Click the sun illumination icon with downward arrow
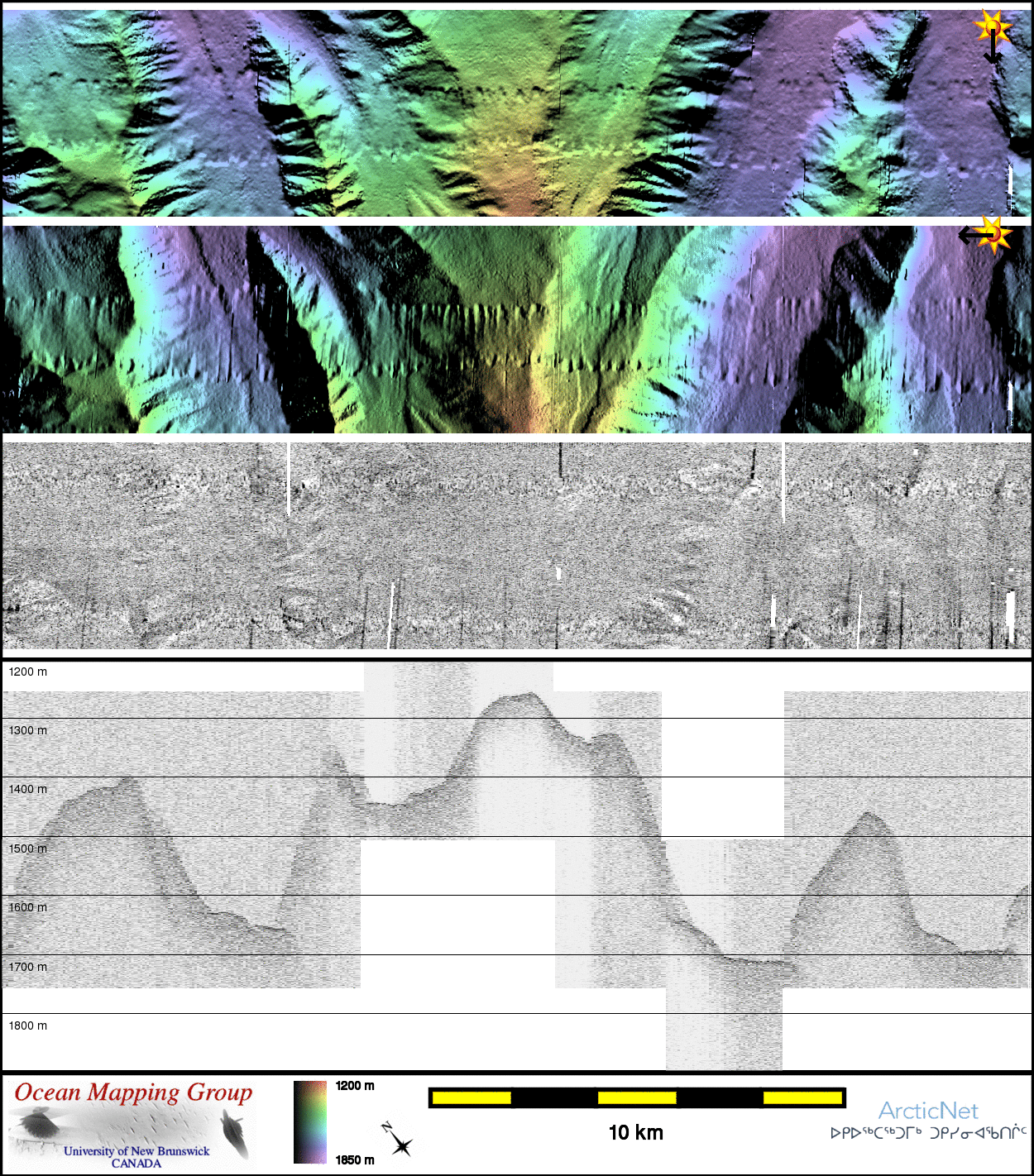Viewport: 1034px width, 1176px height. (992, 35)
